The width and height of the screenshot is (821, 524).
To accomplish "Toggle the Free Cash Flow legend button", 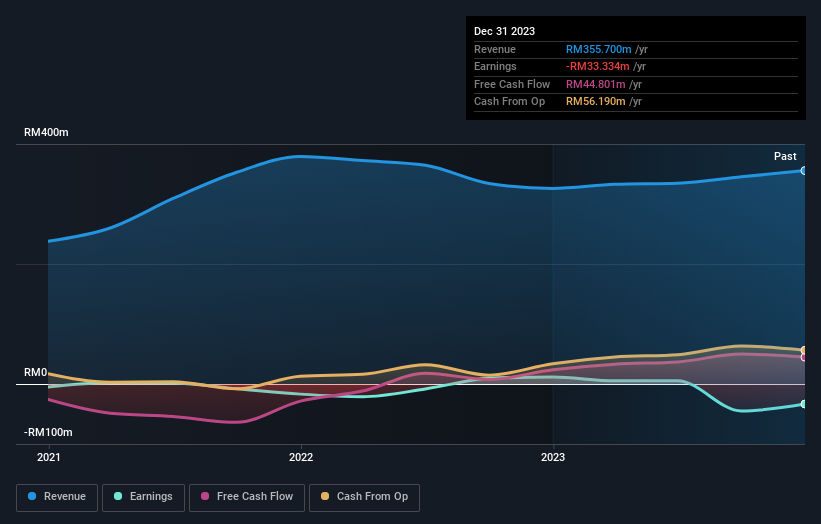I will coord(247,497).
